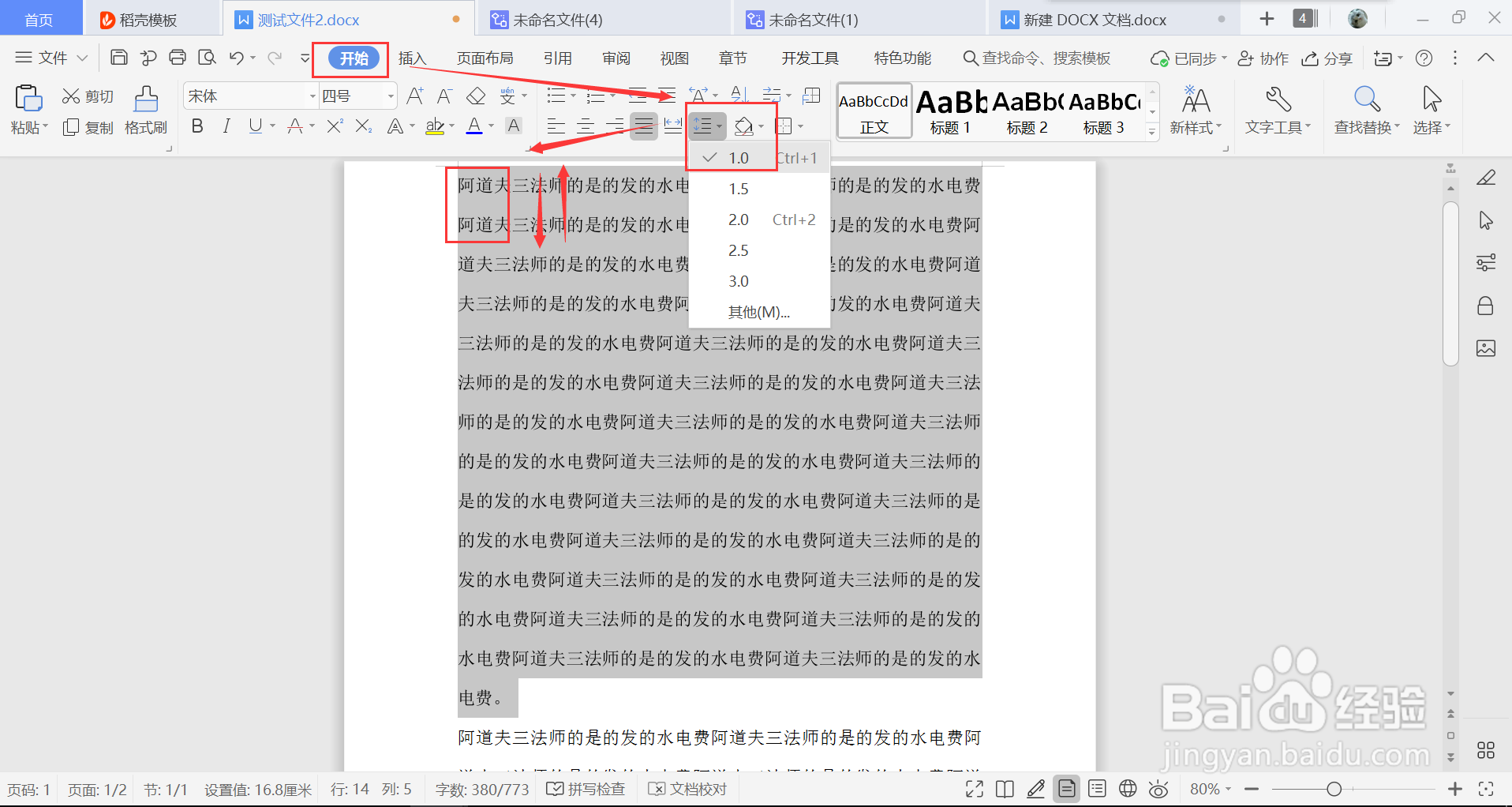1512x807 pixels.
Task: Click the Copy (复制) button
Action: coord(88,127)
